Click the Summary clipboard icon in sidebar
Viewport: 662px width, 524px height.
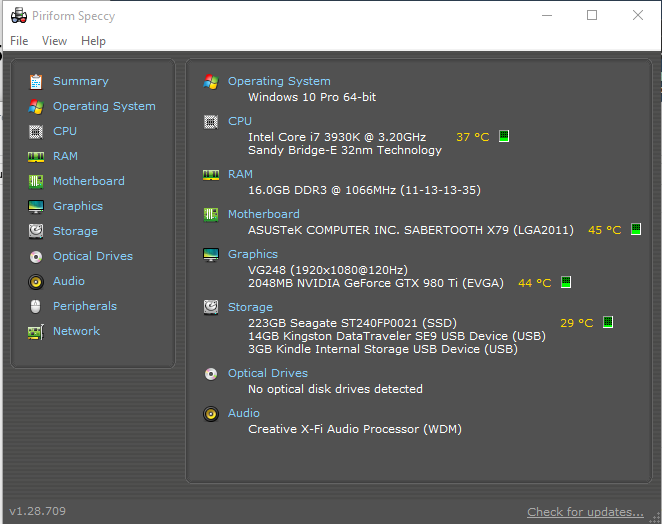pos(36,81)
